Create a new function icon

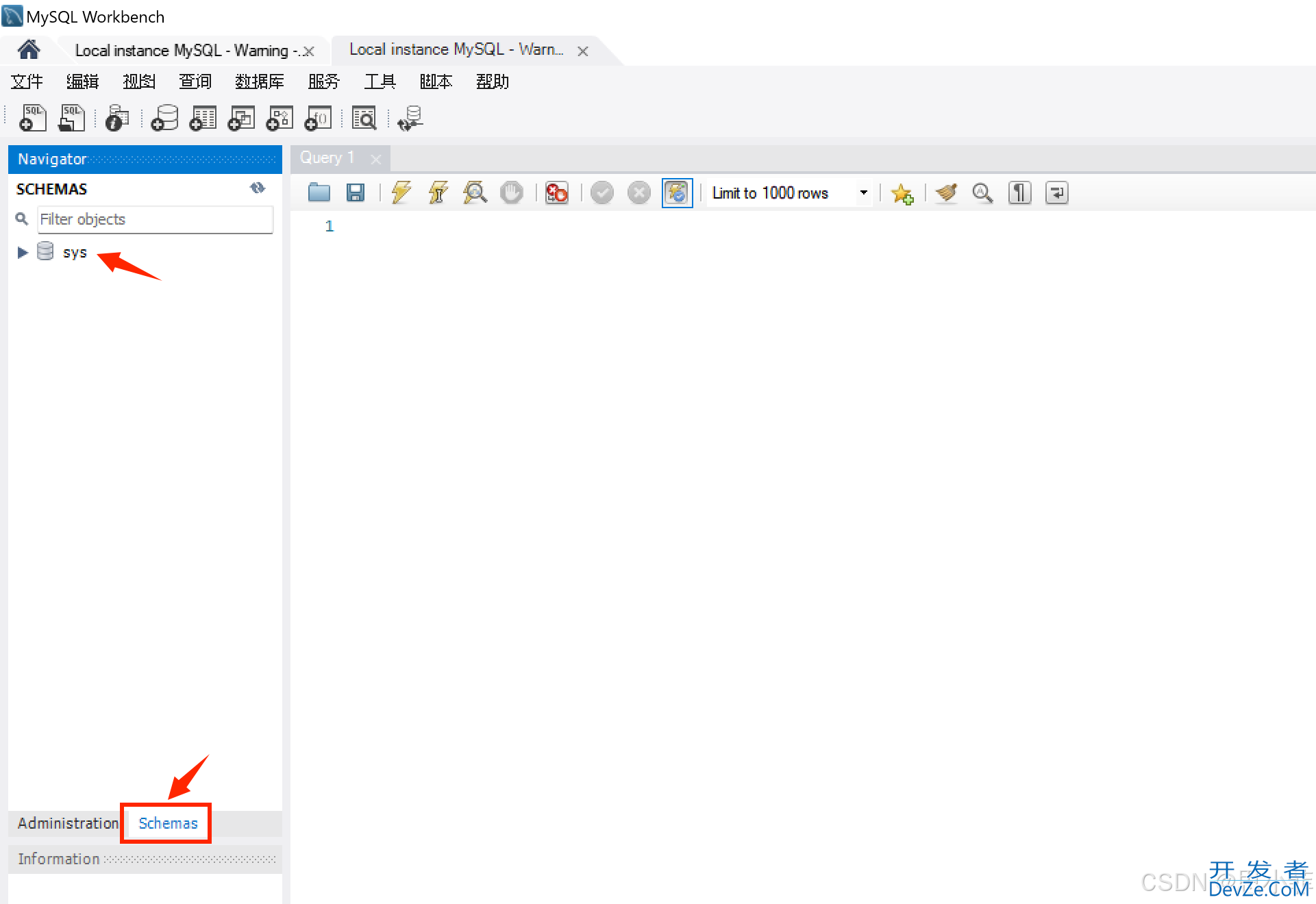pos(318,118)
